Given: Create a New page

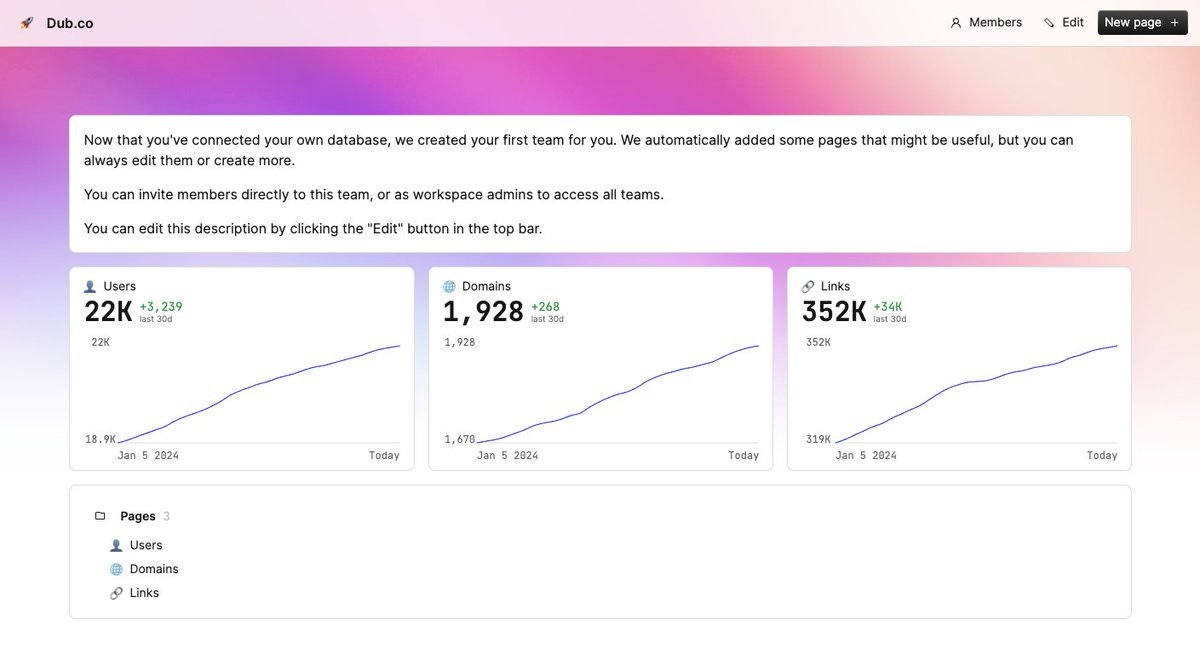Looking at the screenshot, I should pos(1142,23).
